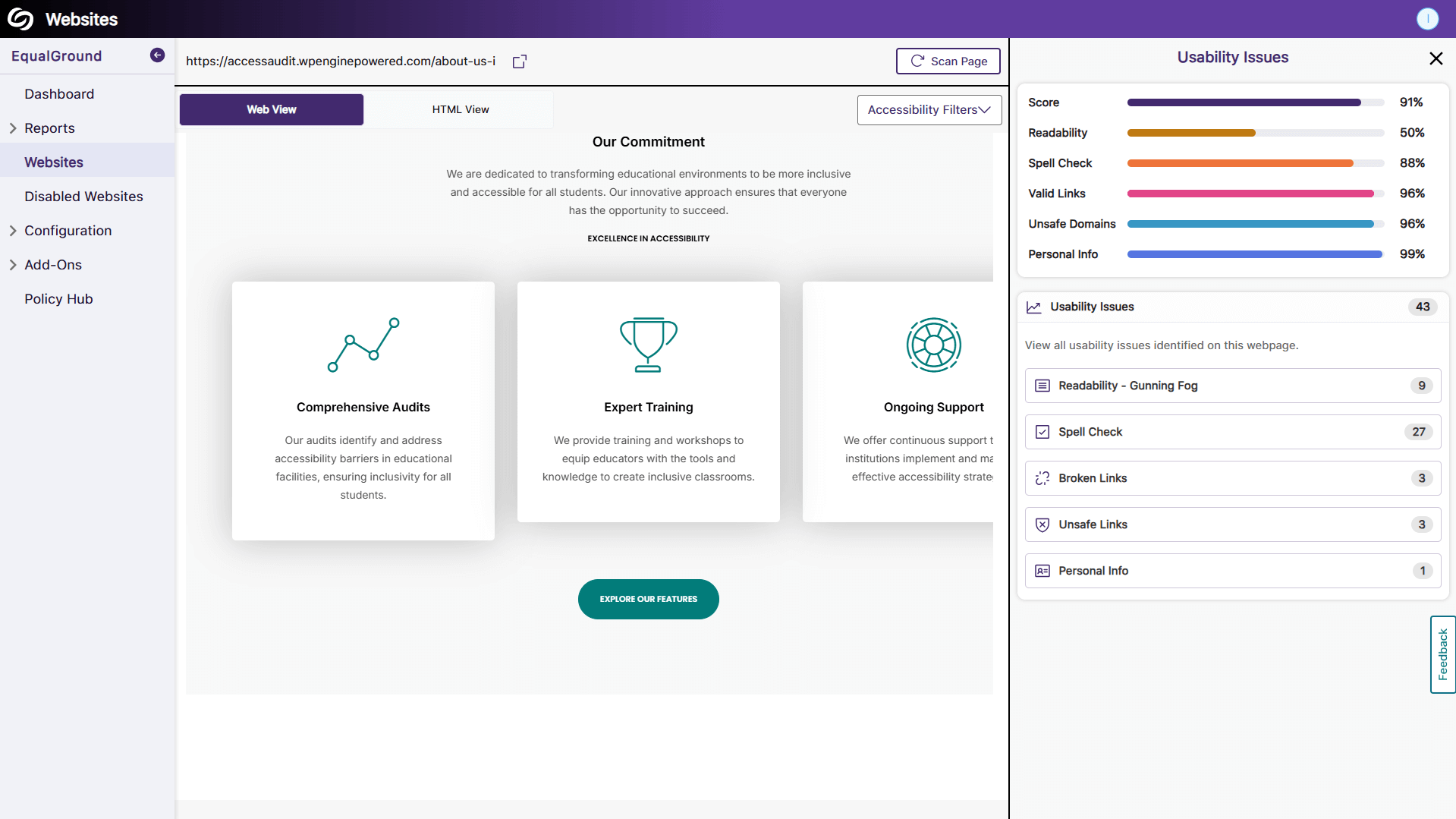
Task: Click the Personal Info card icon
Action: (x=1042, y=571)
